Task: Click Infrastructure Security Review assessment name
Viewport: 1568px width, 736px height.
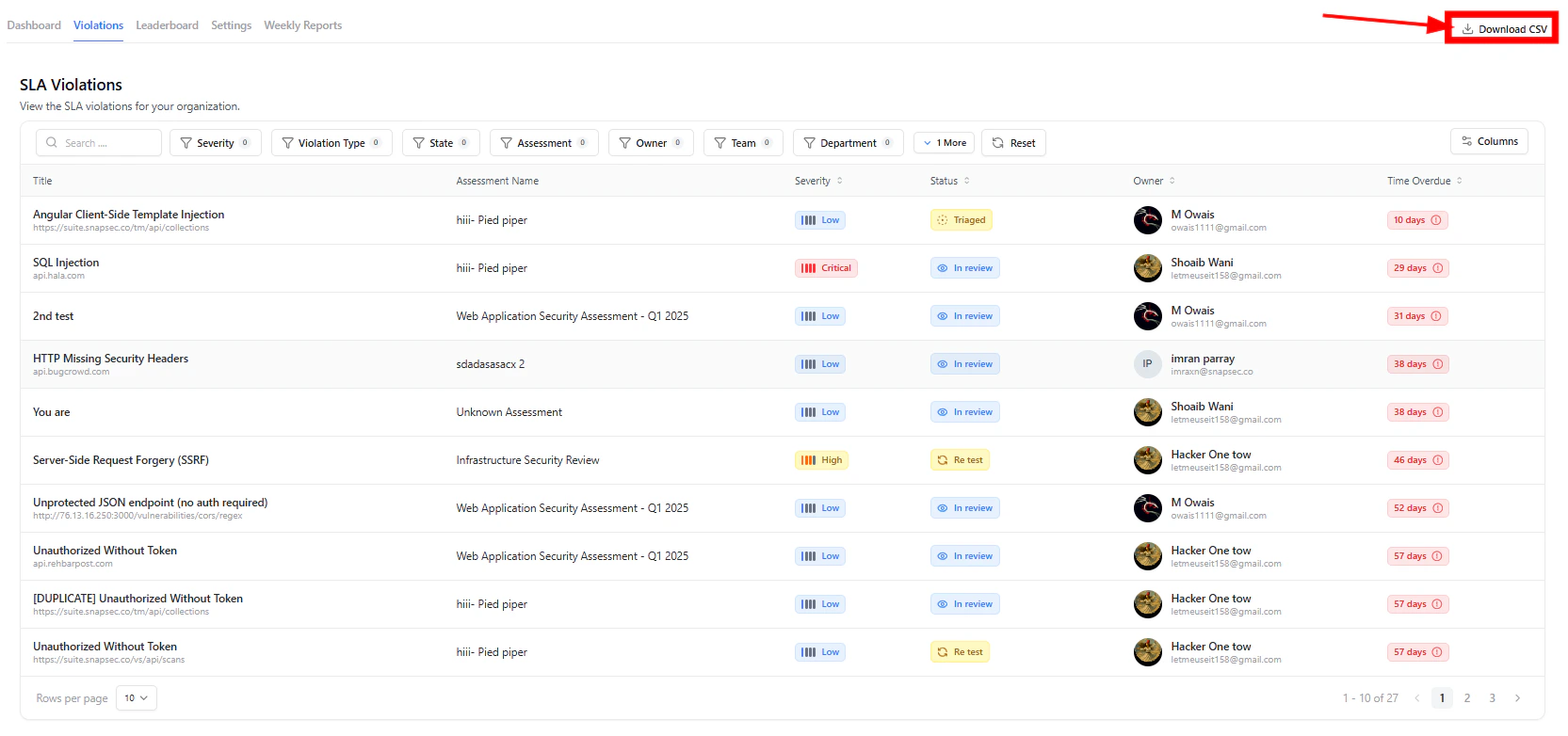Action: coord(527,460)
